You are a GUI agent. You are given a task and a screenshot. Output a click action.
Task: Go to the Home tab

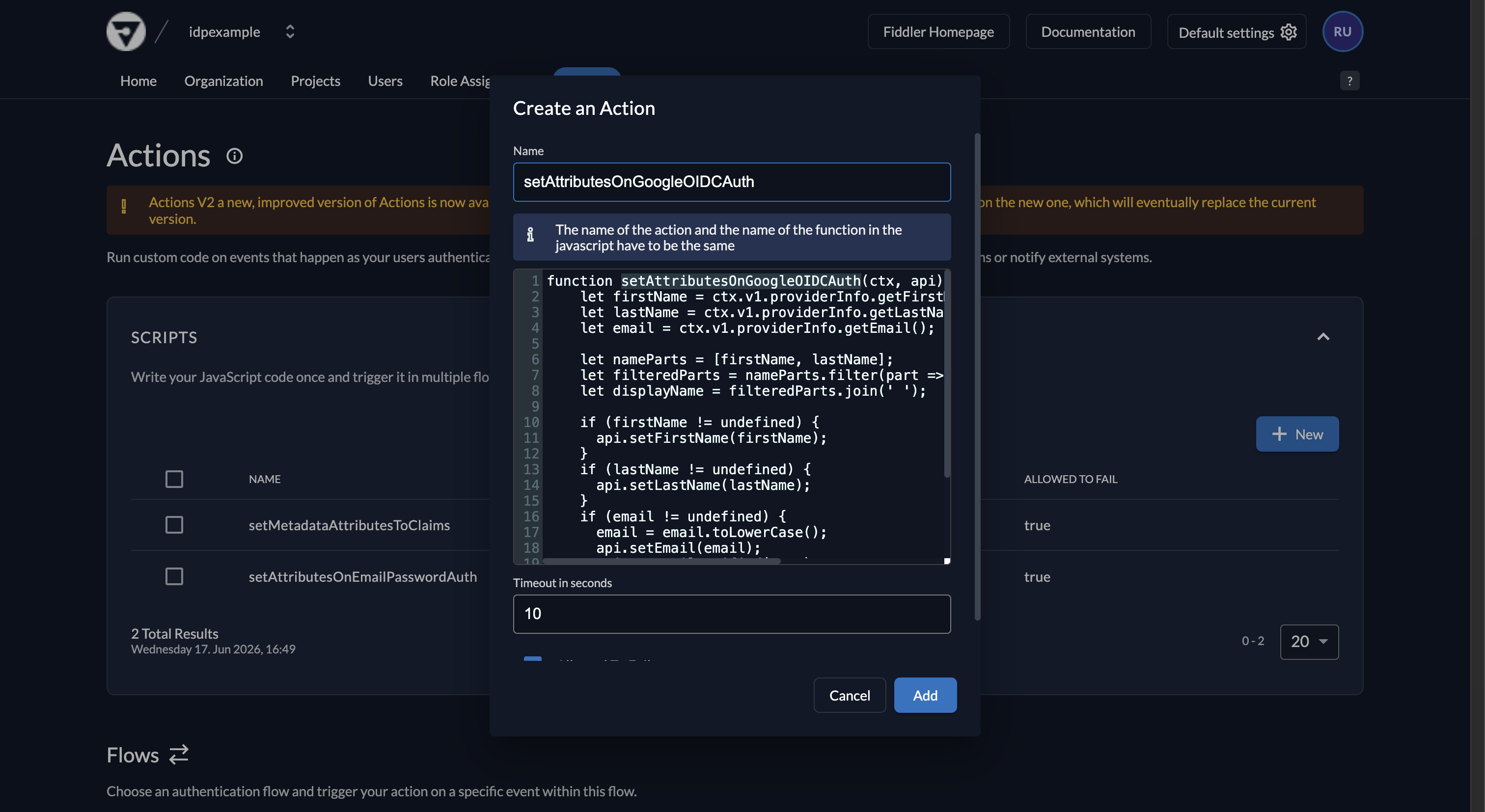(x=138, y=81)
